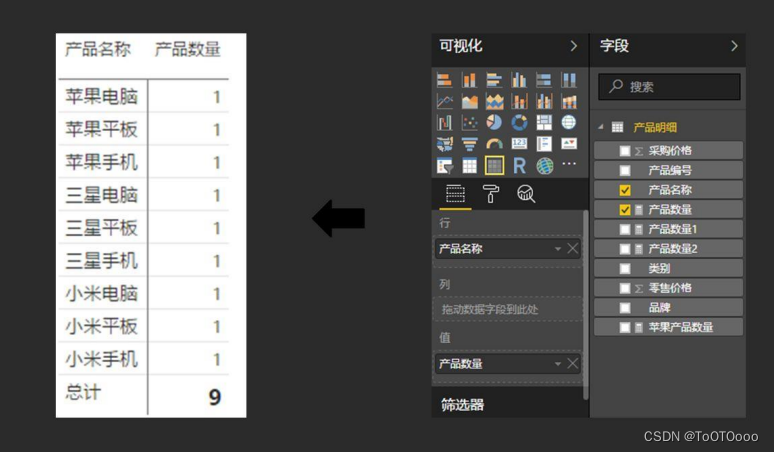Check the 苹果产品数量 measure checkbox
774x452 pixels.
pyautogui.click(x=625, y=327)
